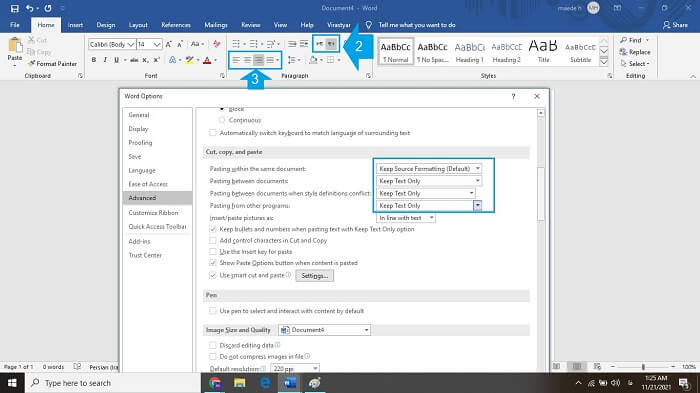Check Do not compress images in file
The width and height of the screenshot is (700, 393).
click(213, 356)
